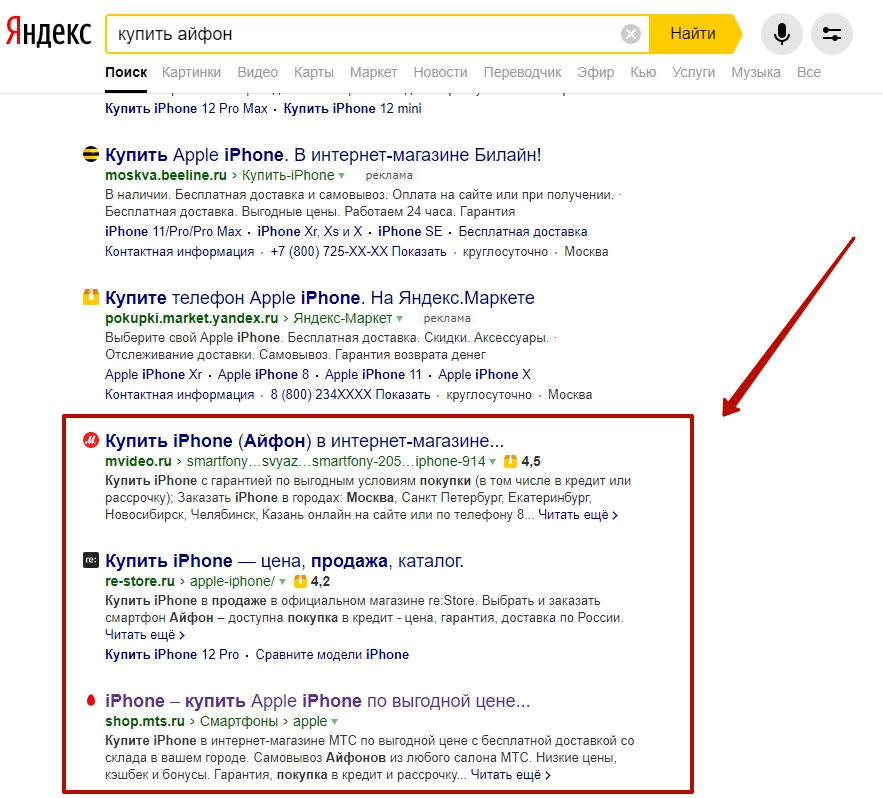The width and height of the screenshot is (883, 798).
Task: Expand dropdown arrow next to shop.mts.ru URL
Action: [x=335, y=721]
